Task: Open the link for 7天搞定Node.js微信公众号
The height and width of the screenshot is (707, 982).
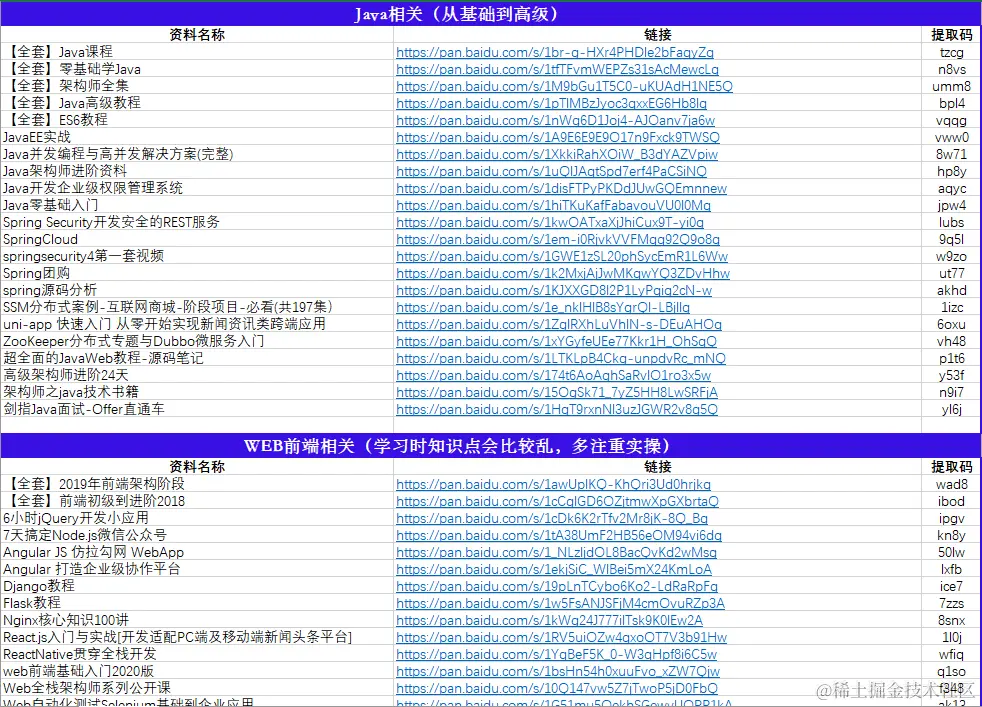Action: tap(559, 535)
